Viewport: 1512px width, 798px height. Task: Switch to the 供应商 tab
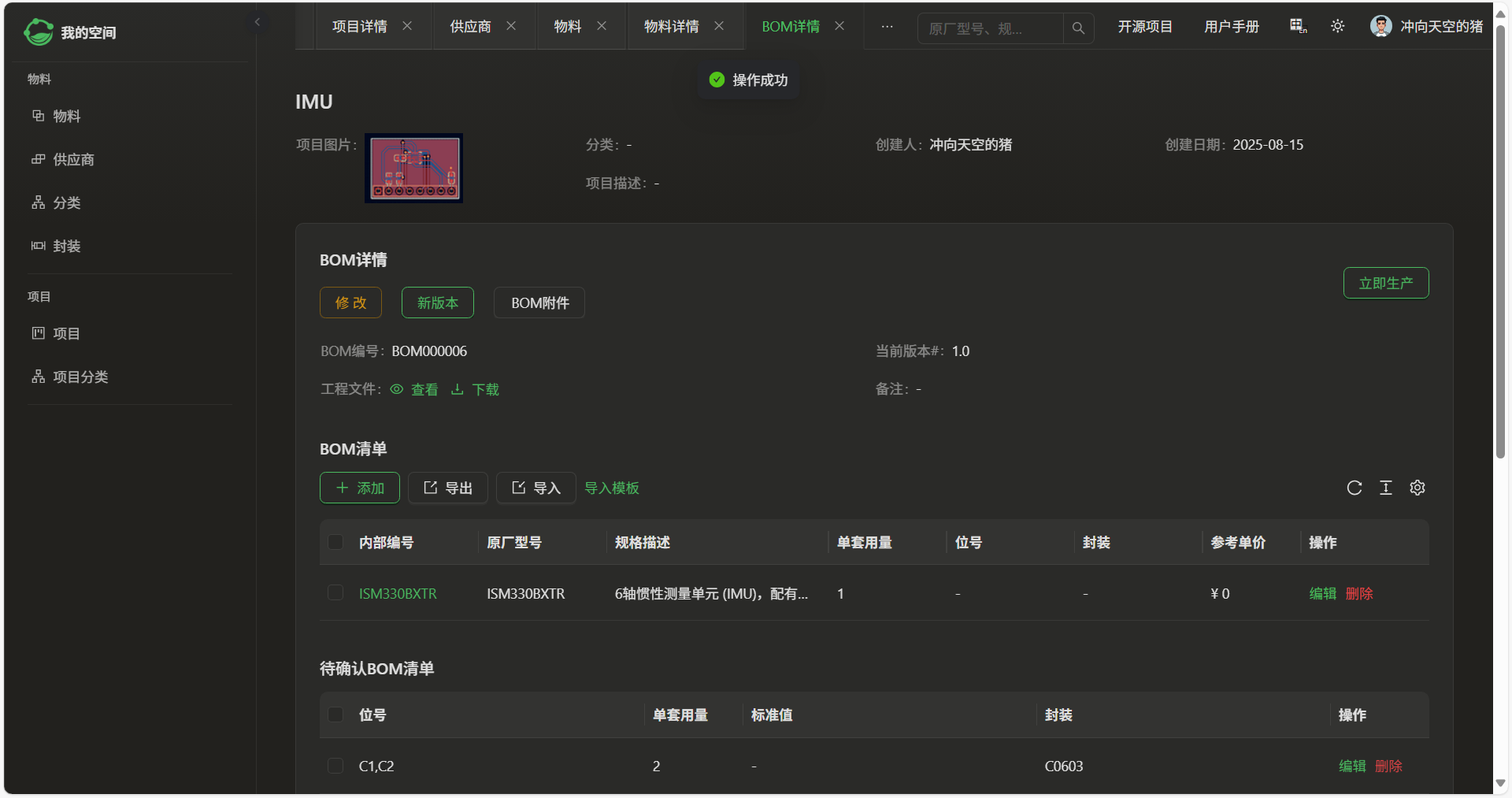470,27
